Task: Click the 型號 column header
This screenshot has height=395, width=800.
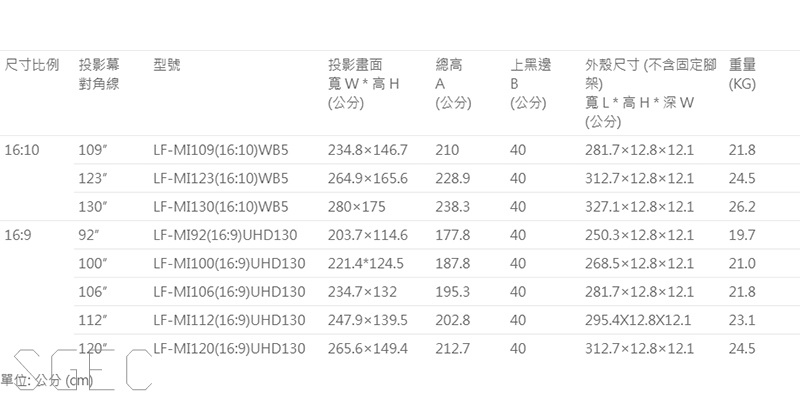Action: (166, 65)
